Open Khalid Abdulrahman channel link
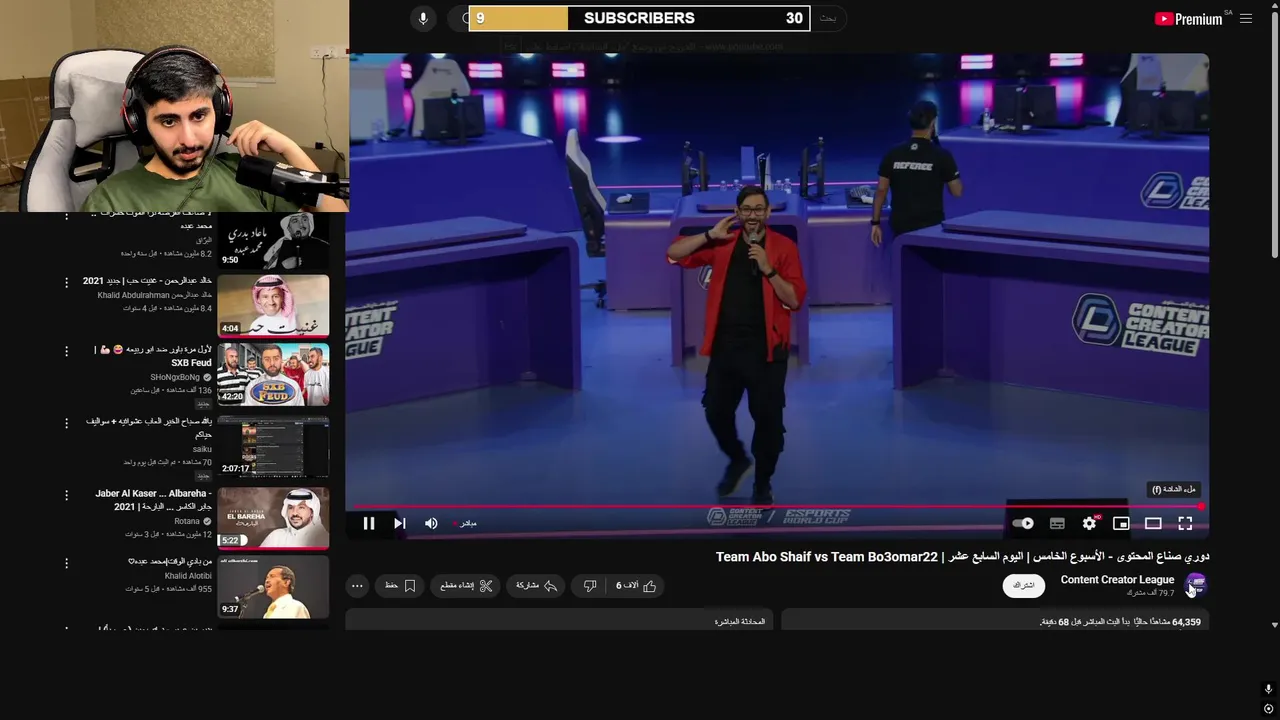Screen dimensions: 1280x720 point(155,295)
